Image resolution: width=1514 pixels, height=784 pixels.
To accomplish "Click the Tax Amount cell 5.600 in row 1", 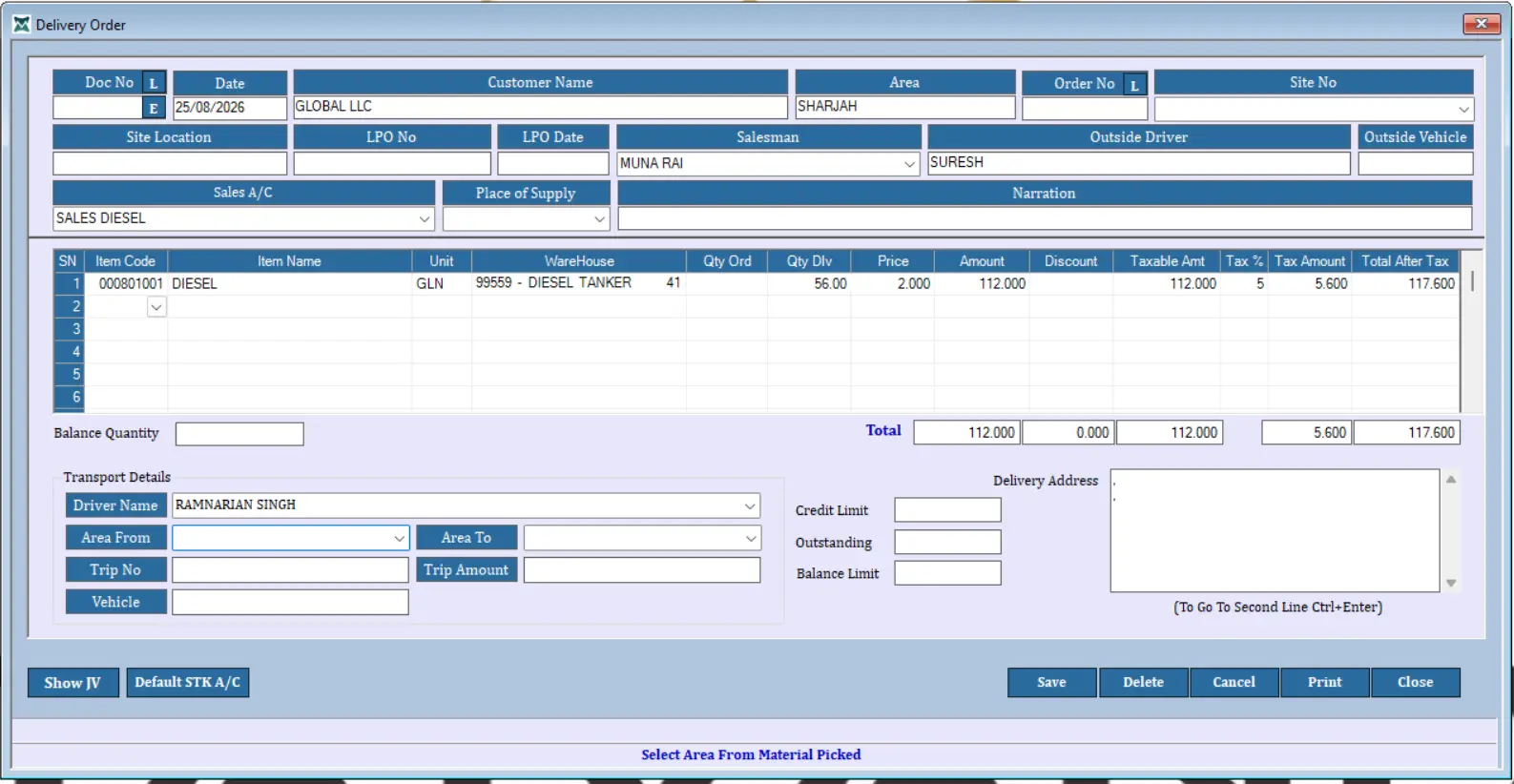I will [x=1310, y=283].
